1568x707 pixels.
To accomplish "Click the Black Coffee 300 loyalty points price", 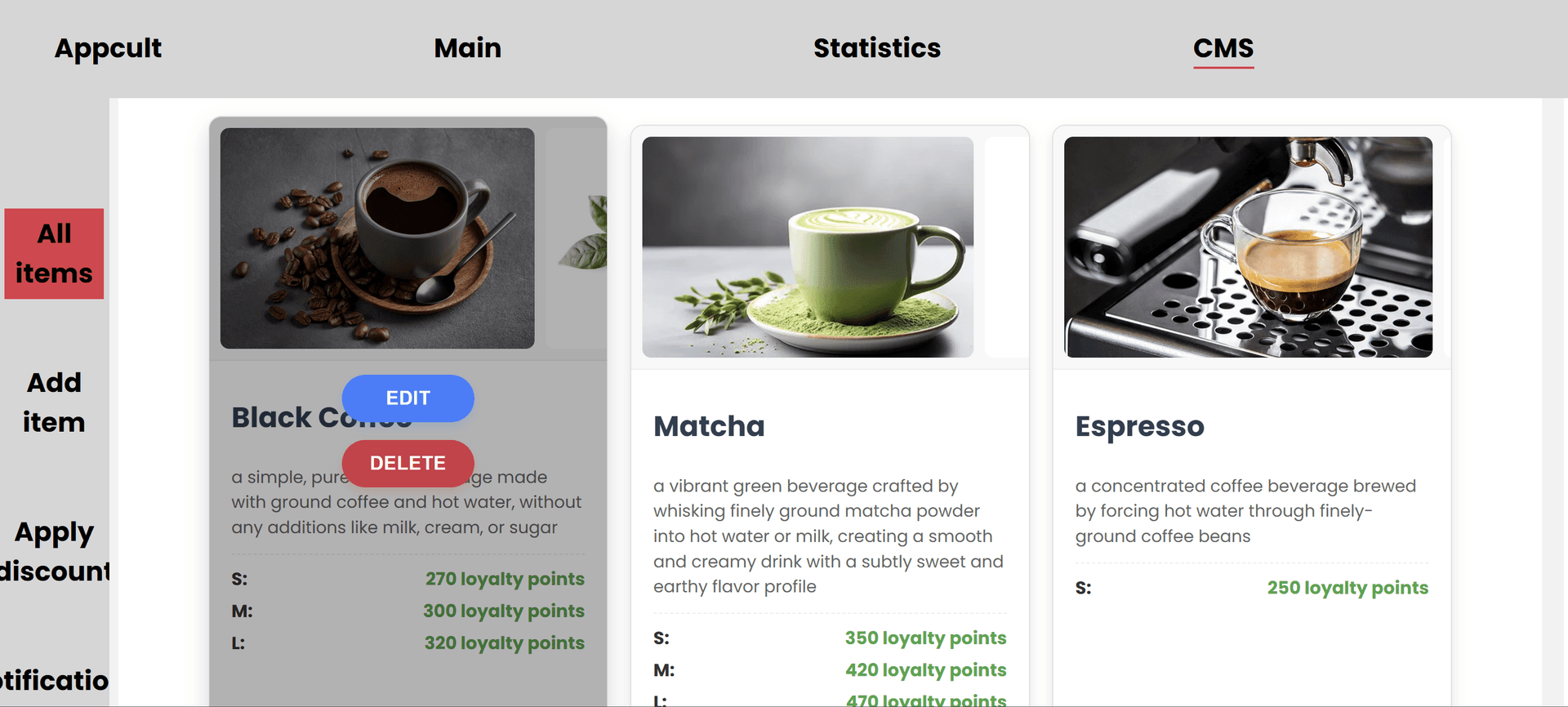I will (503, 611).
